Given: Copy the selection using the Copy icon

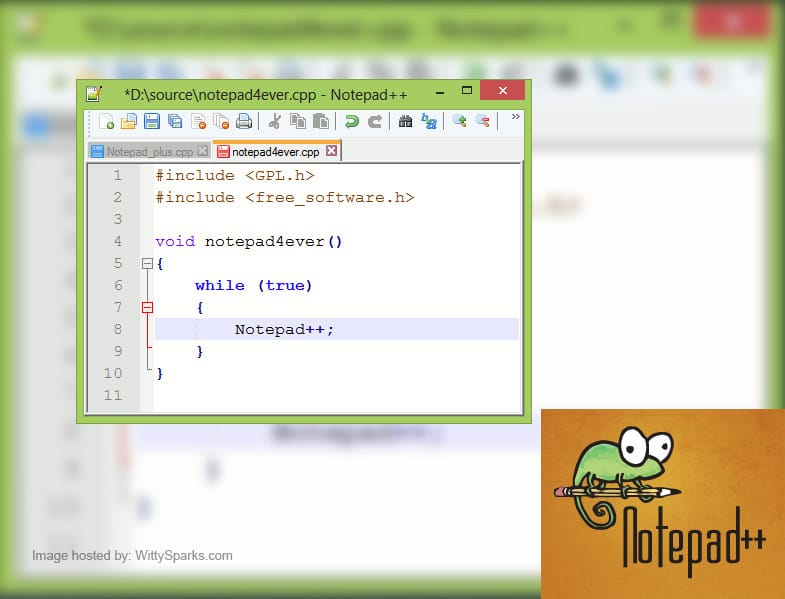Looking at the screenshot, I should (298, 121).
